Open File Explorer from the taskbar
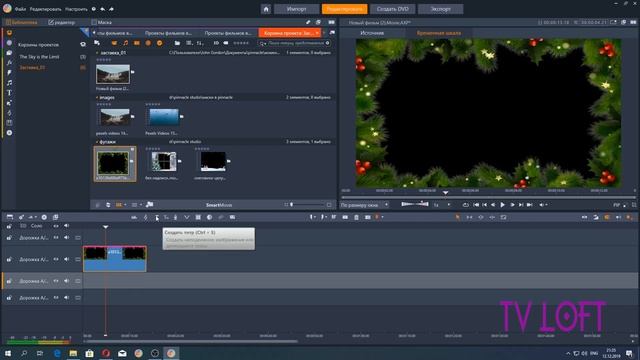The height and width of the screenshot is (360, 640). [73, 353]
